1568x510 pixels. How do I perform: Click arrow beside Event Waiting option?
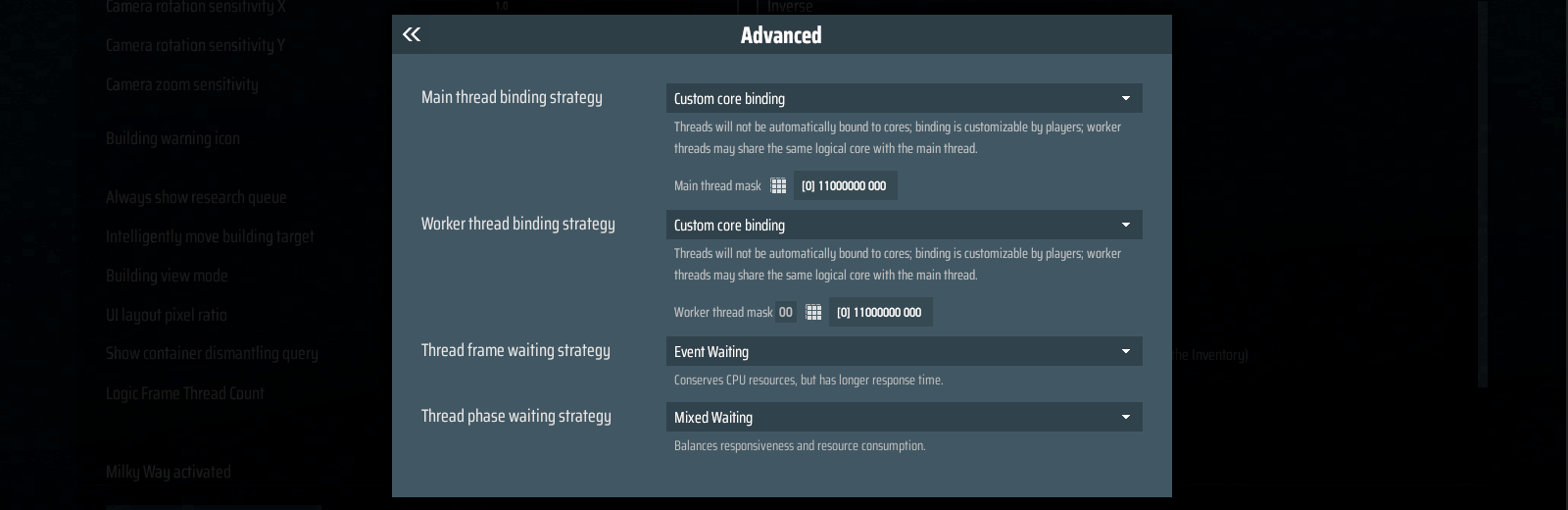pyautogui.click(x=1126, y=351)
